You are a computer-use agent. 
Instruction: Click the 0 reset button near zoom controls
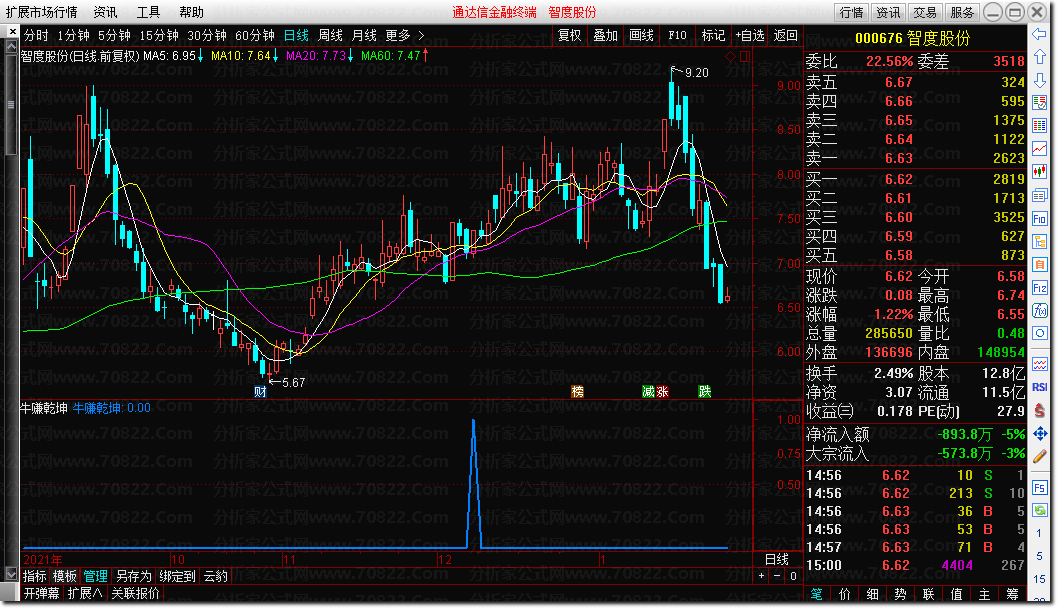click(793, 576)
